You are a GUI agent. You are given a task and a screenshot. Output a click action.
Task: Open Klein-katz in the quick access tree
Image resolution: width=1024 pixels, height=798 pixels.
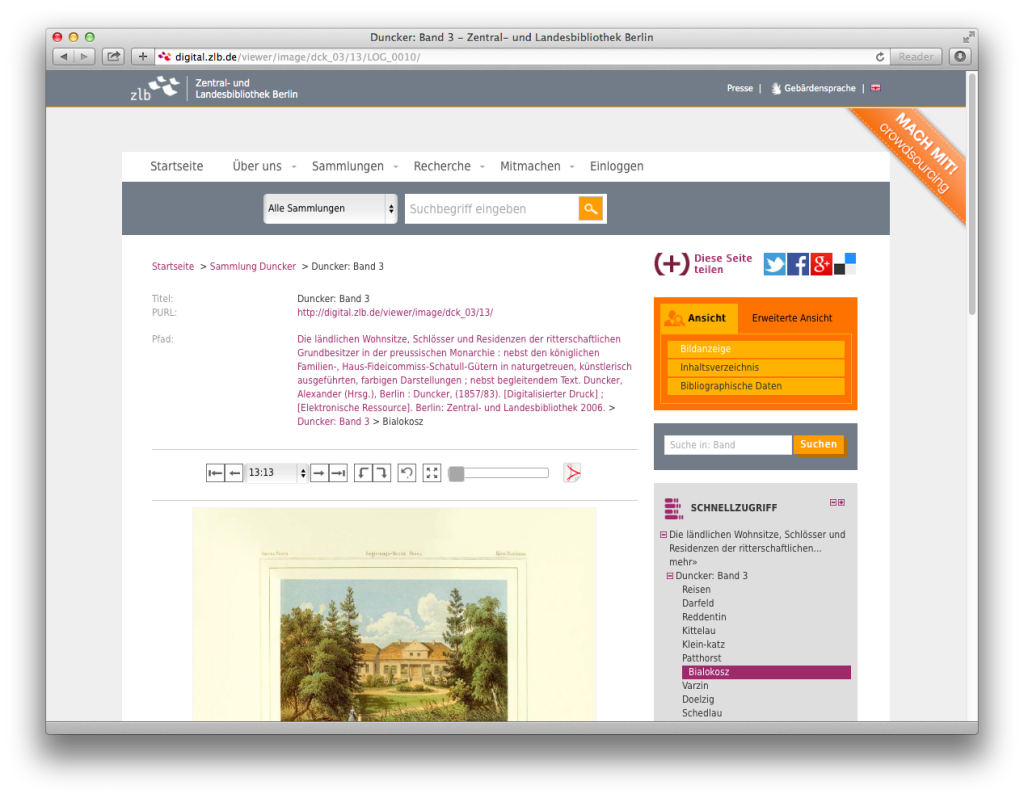[x=703, y=645]
